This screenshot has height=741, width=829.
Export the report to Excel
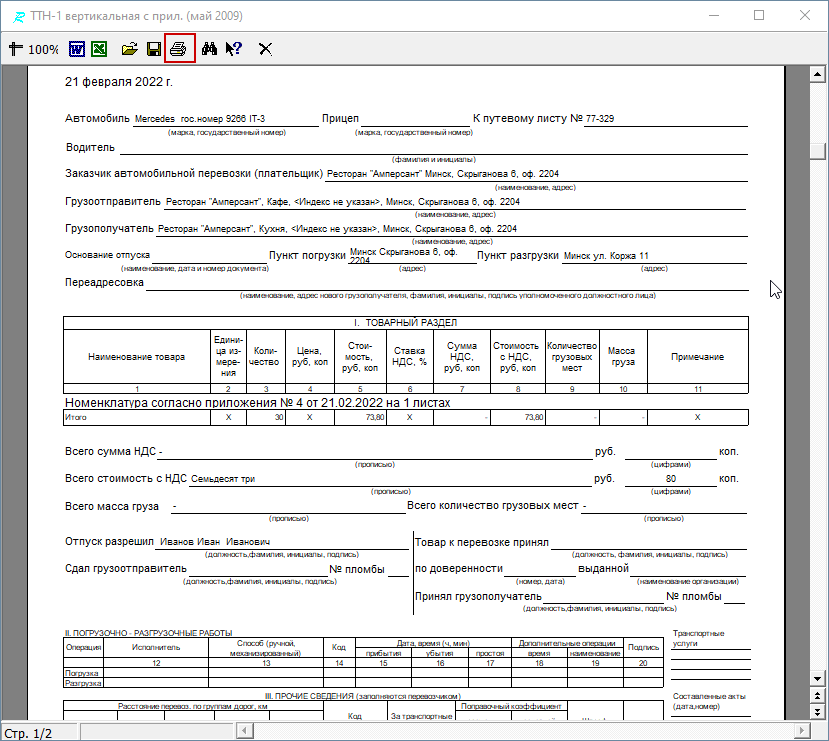coord(99,48)
